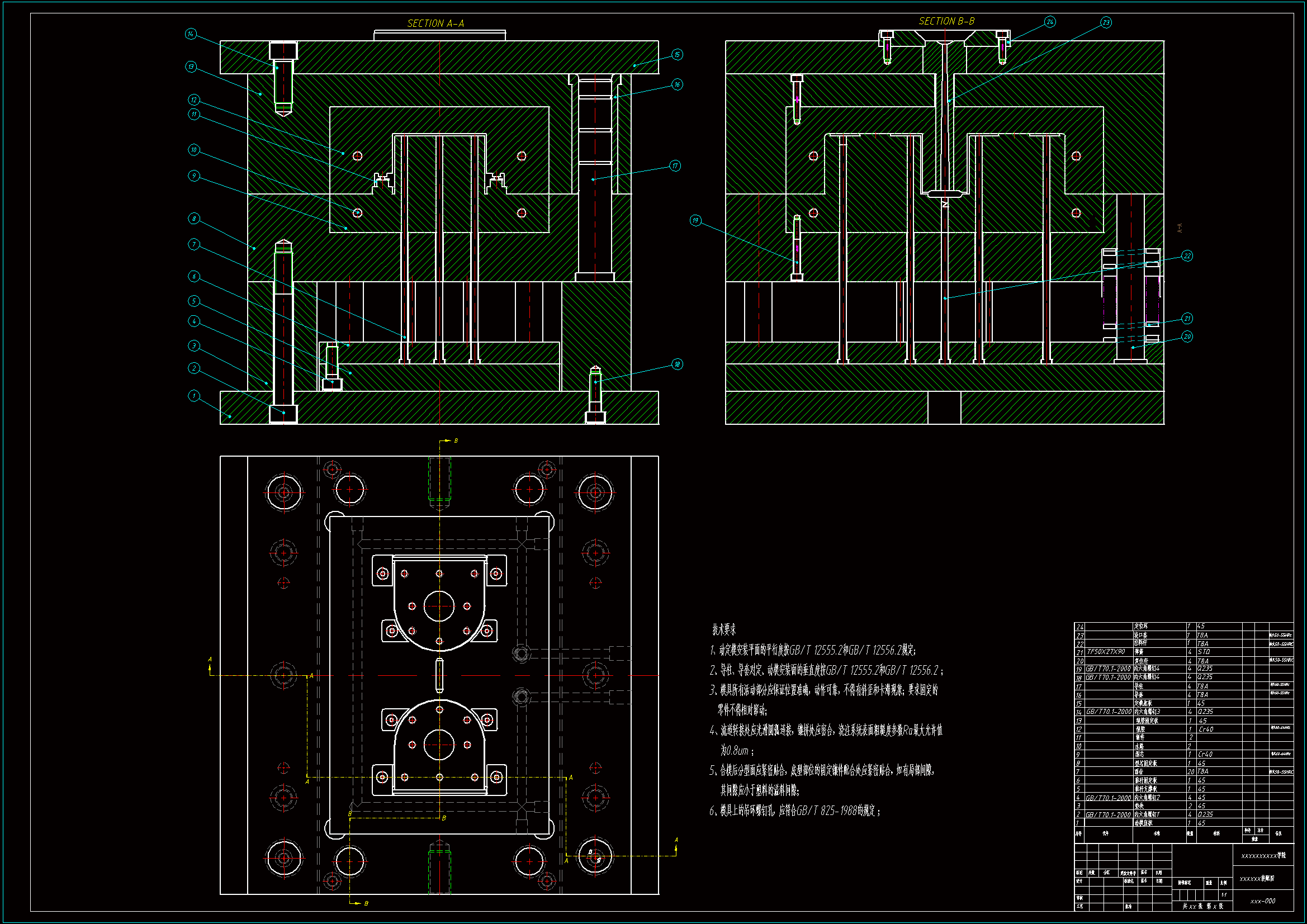Click the SECTION B-B view title

point(946,21)
